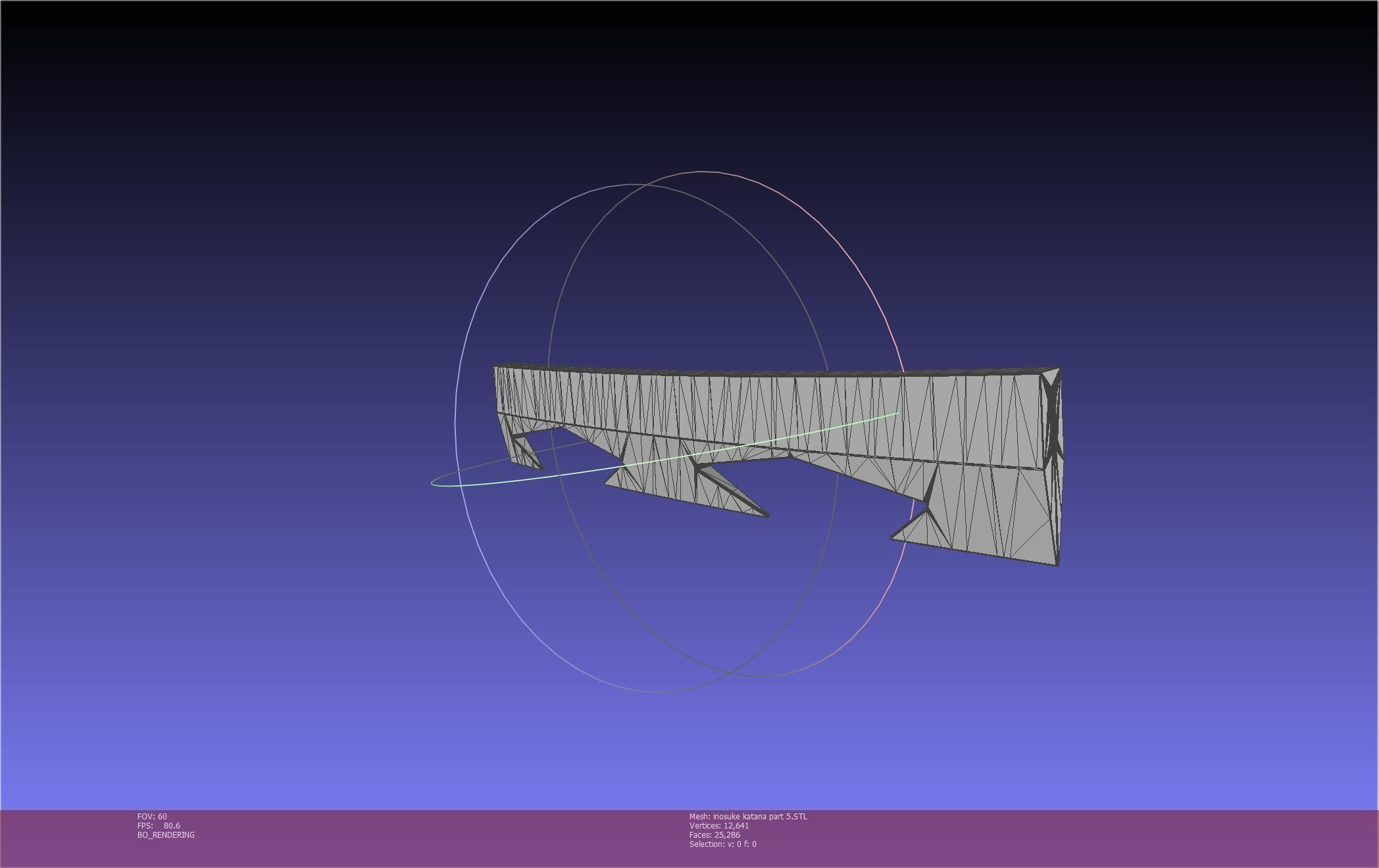1379x868 pixels.
Task: Click the Selection: v: 0 f: 0 line
Action: pyautogui.click(x=722, y=844)
